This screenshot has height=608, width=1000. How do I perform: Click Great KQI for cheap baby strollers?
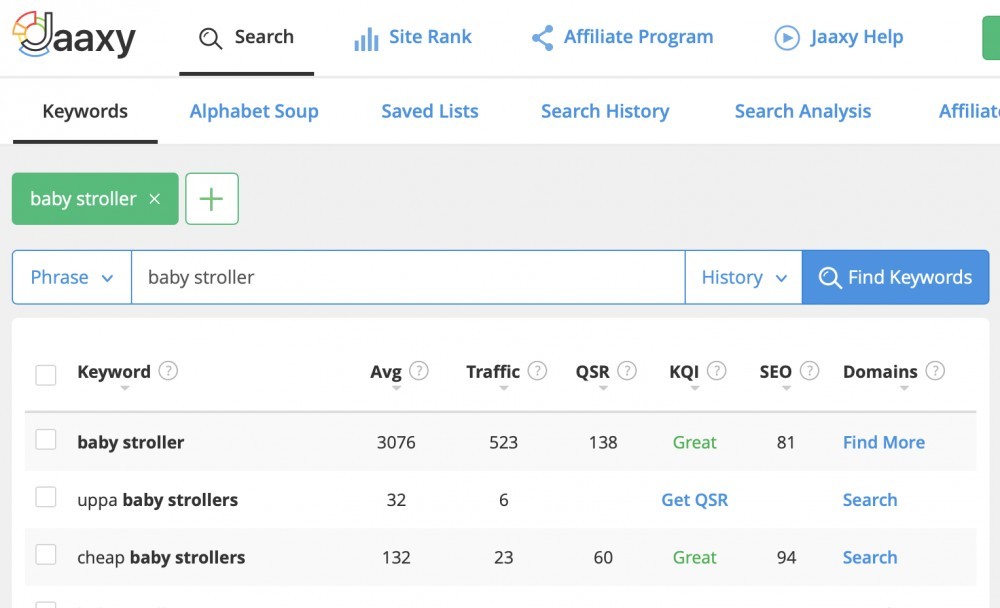click(x=695, y=557)
